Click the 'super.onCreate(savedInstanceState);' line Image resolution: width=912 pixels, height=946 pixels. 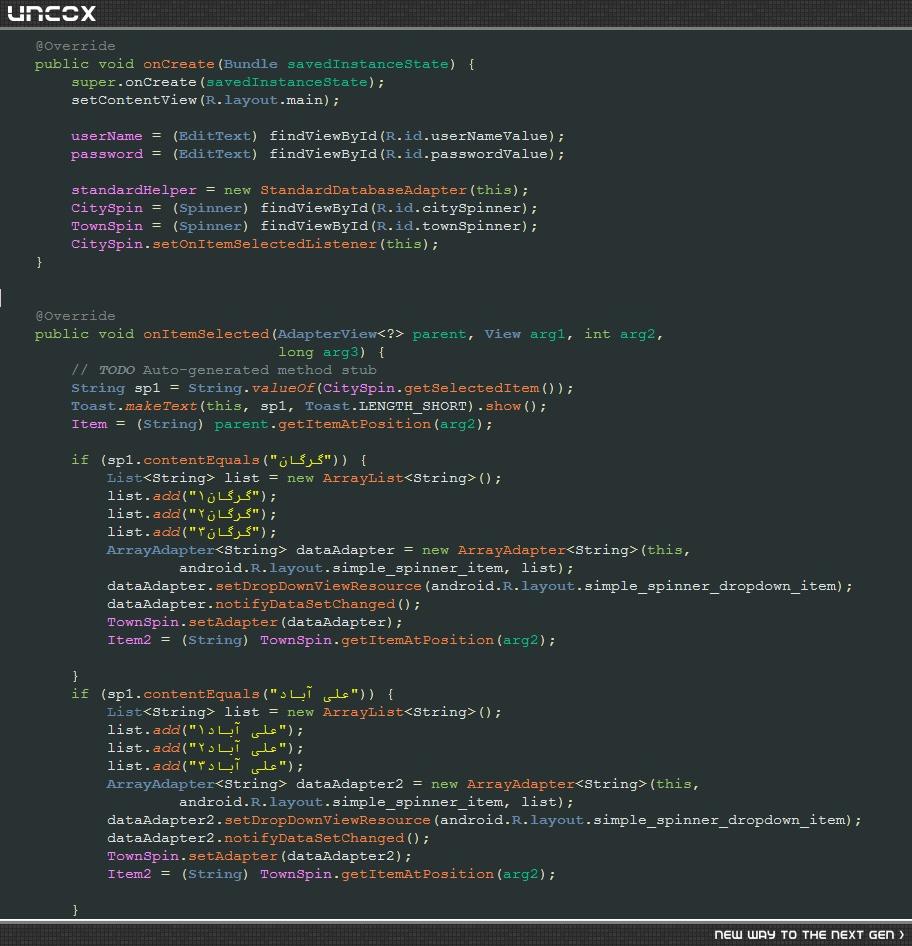(x=227, y=82)
